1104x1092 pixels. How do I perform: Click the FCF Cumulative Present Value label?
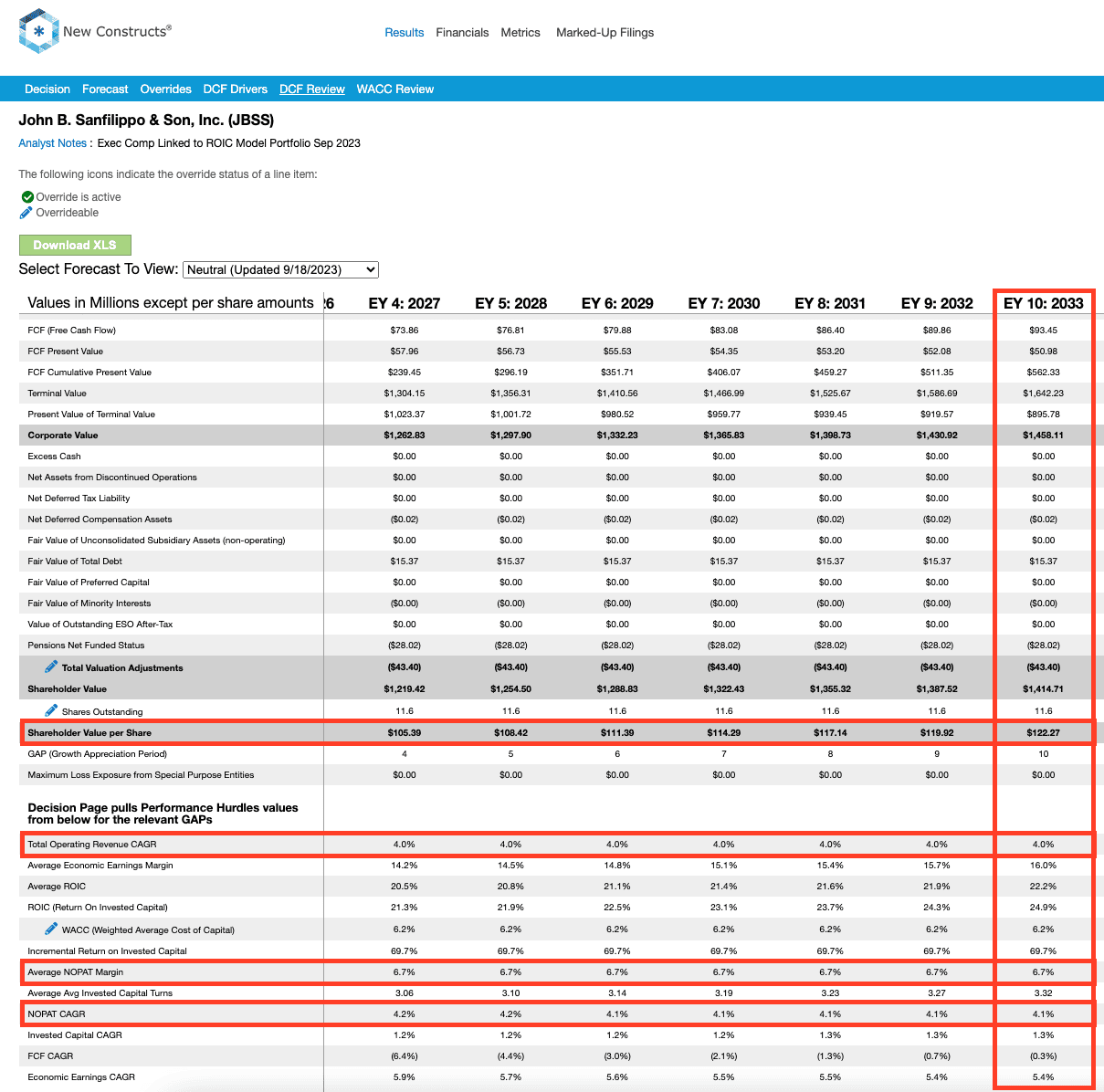pyautogui.click(x=89, y=372)
